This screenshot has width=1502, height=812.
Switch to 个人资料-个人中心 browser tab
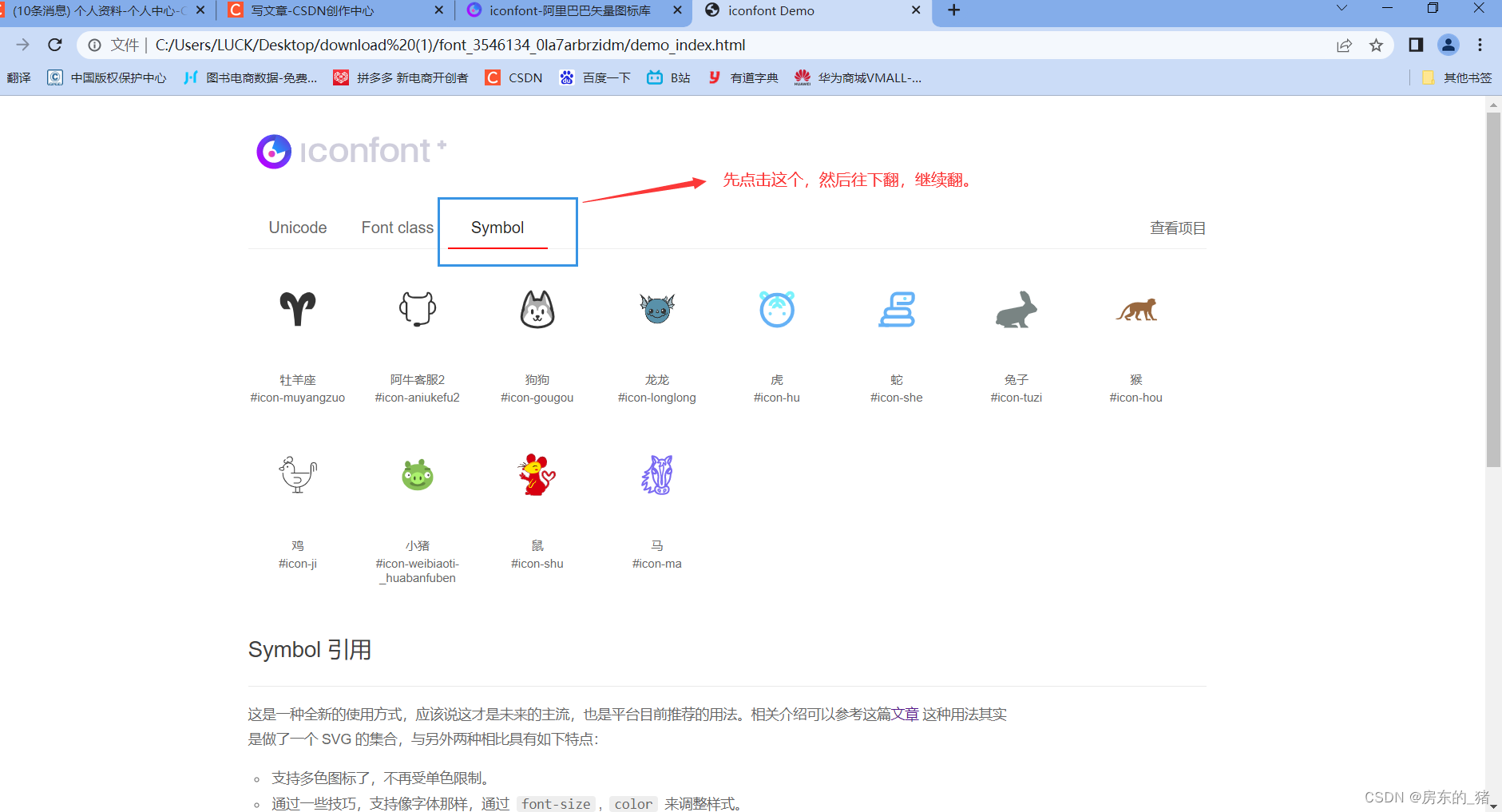click(x=100, y=10)
